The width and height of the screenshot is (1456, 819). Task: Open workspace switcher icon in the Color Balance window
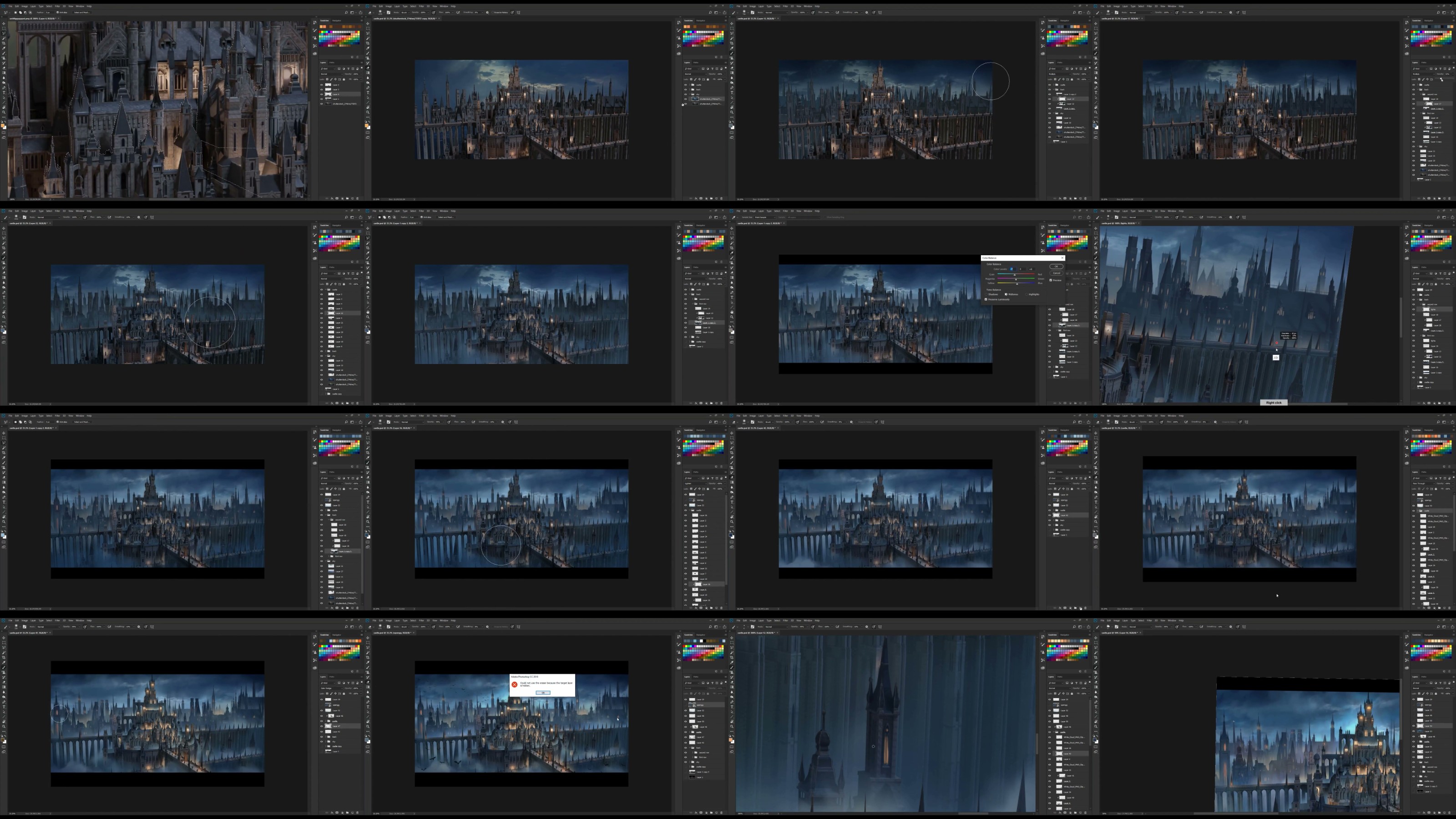pos(1080,217)
